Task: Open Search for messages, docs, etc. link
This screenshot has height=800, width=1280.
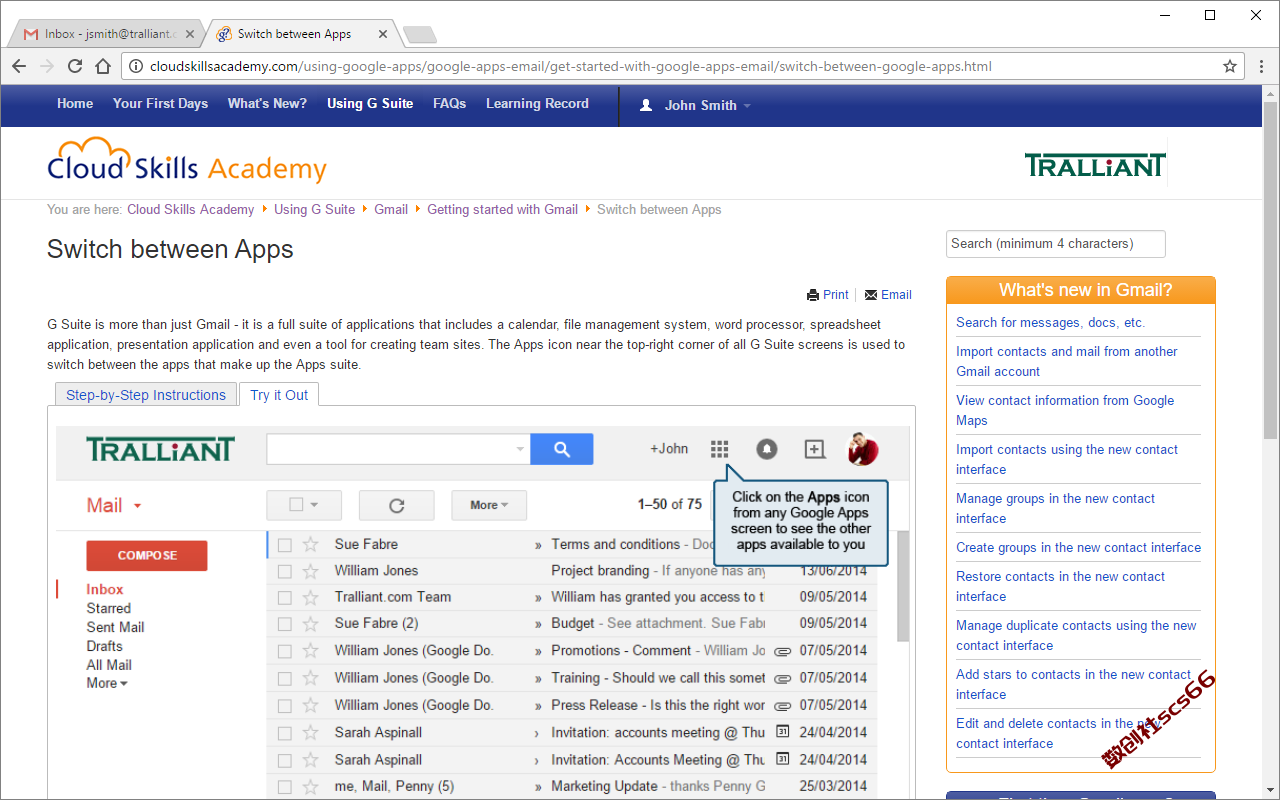Action: 1050,322
